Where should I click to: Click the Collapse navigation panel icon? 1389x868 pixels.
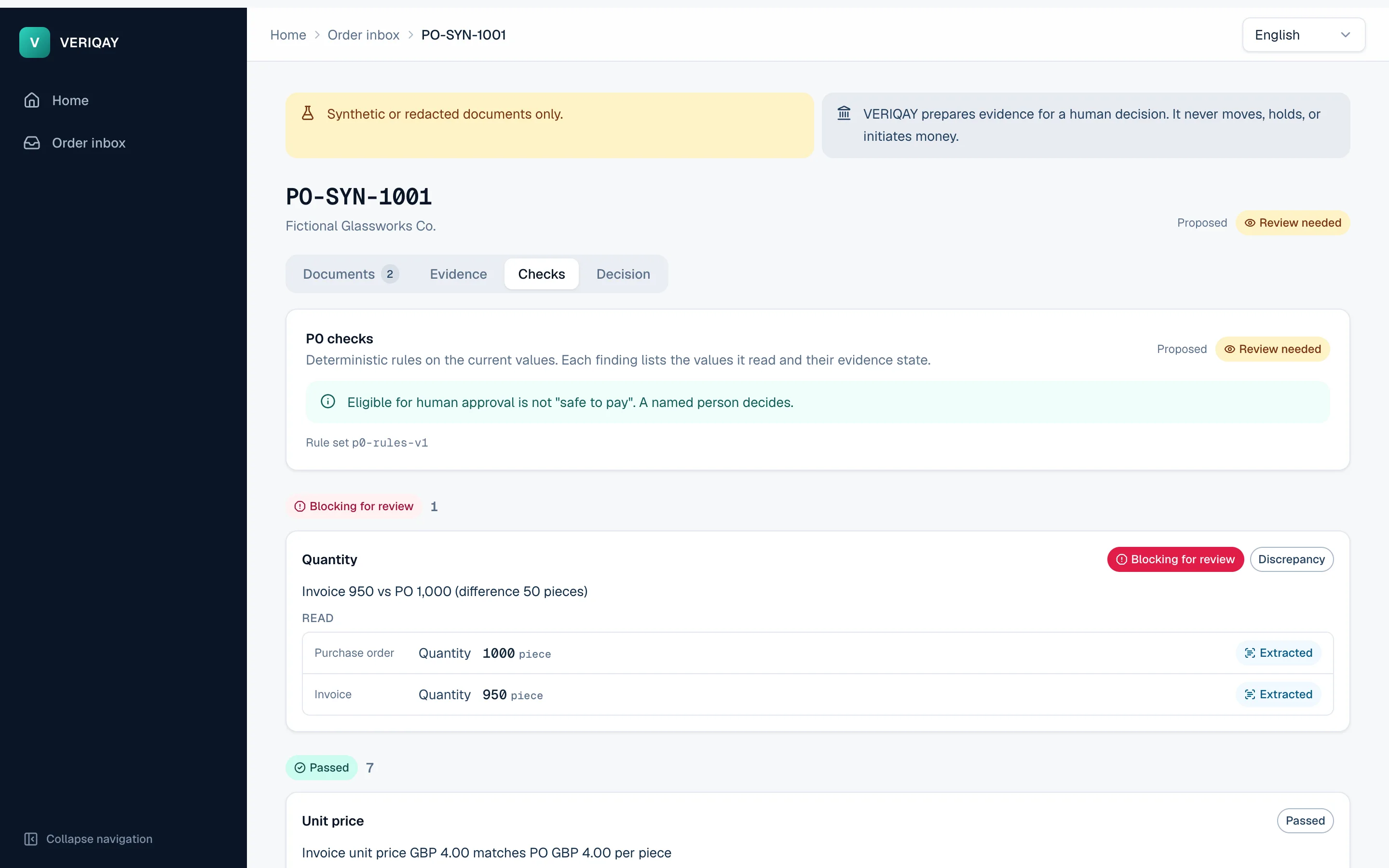pos(31,839)
